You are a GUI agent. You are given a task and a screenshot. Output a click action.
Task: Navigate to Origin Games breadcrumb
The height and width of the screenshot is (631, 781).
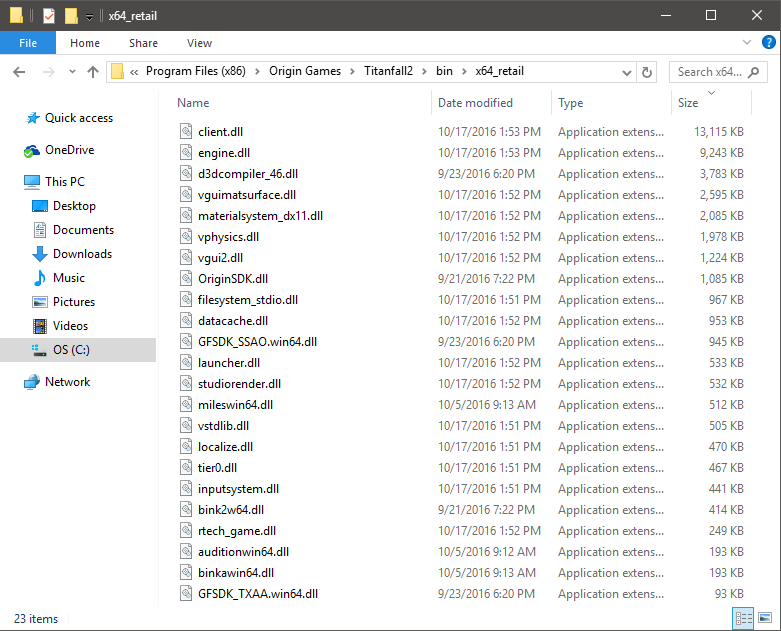point(305,71)
